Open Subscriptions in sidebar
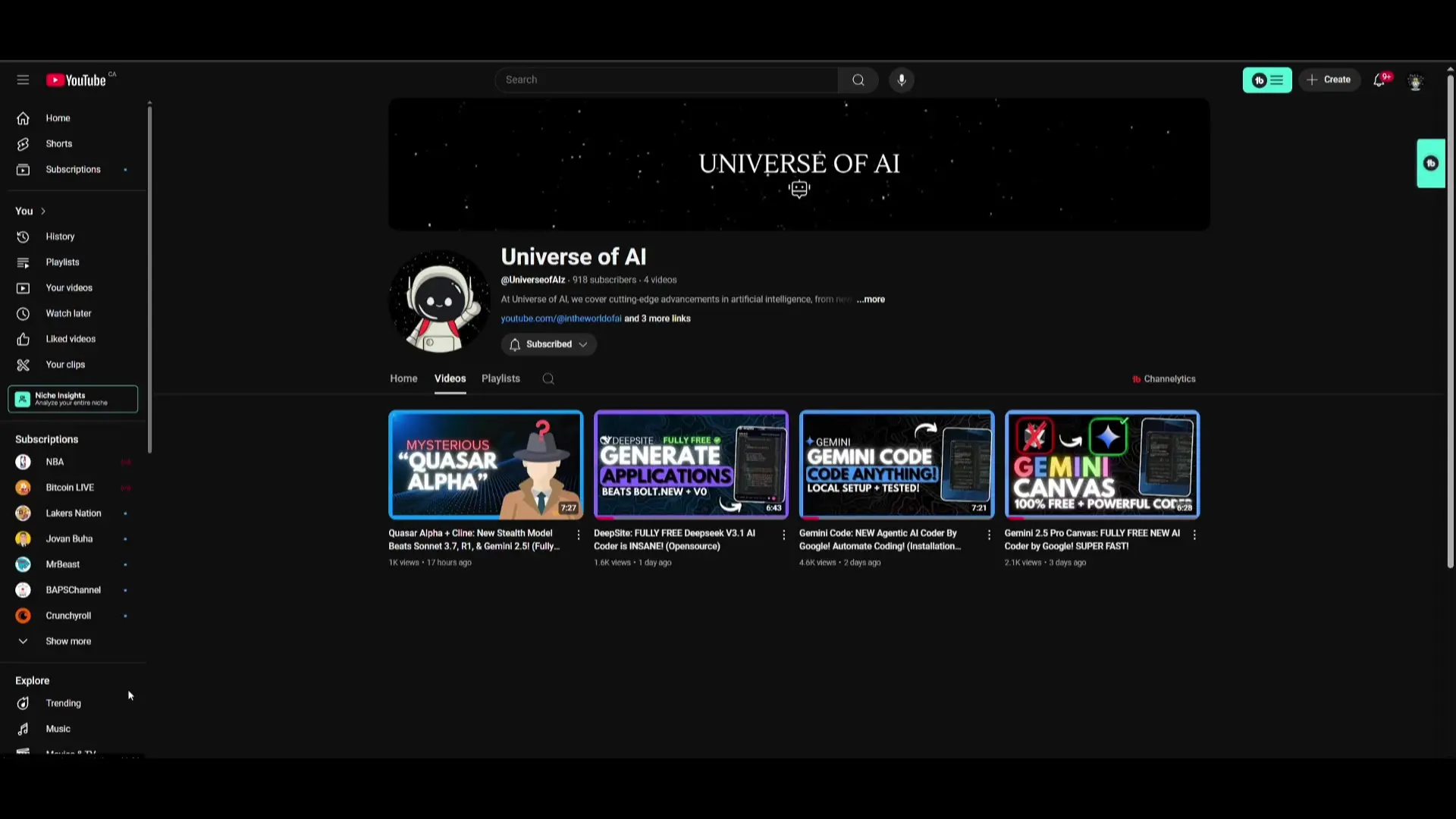This screenshot has height=819, width=1456. 73,169
